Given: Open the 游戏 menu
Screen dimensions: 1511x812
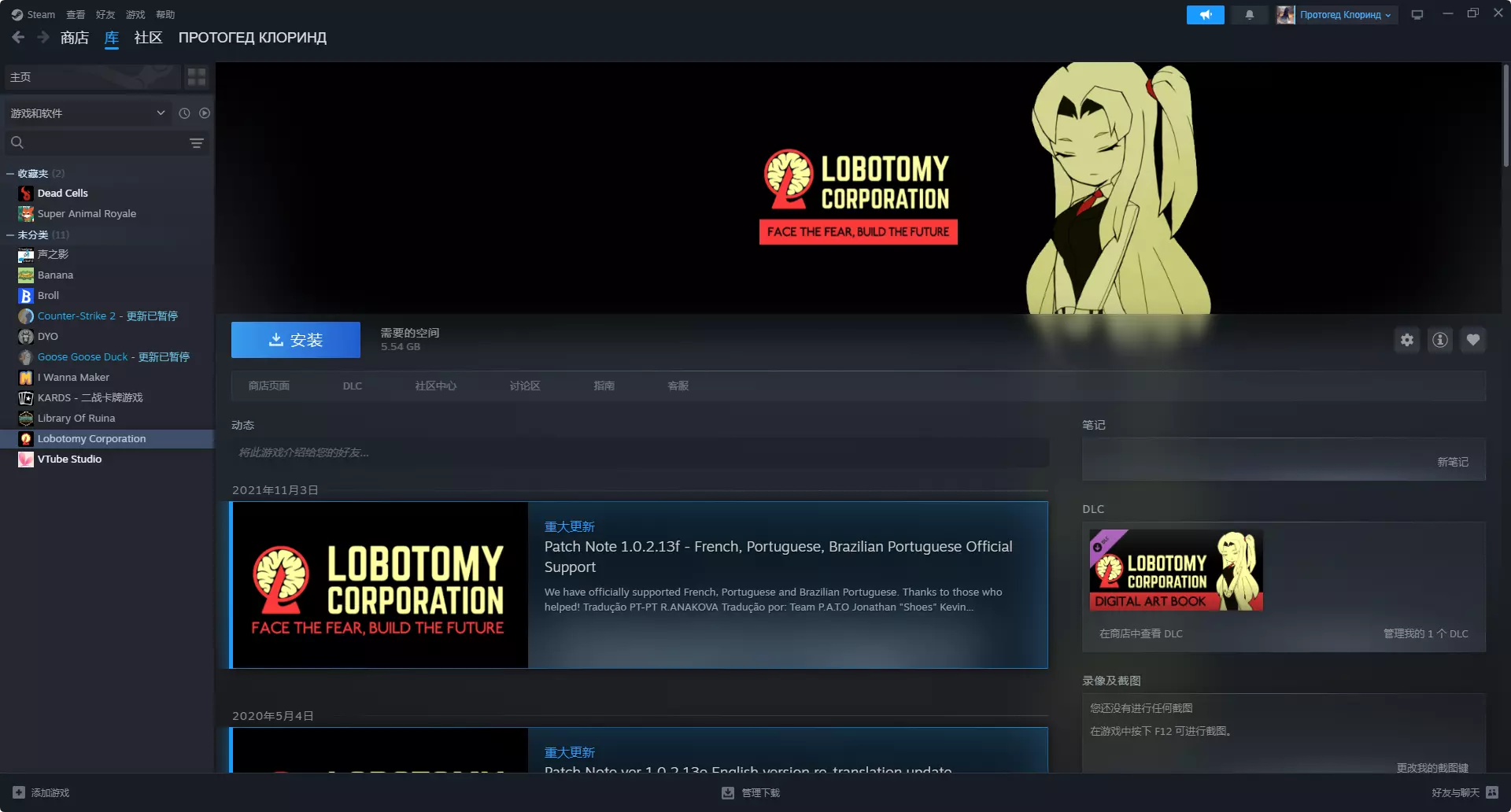Looking at the screenshot, I should 135,15.
